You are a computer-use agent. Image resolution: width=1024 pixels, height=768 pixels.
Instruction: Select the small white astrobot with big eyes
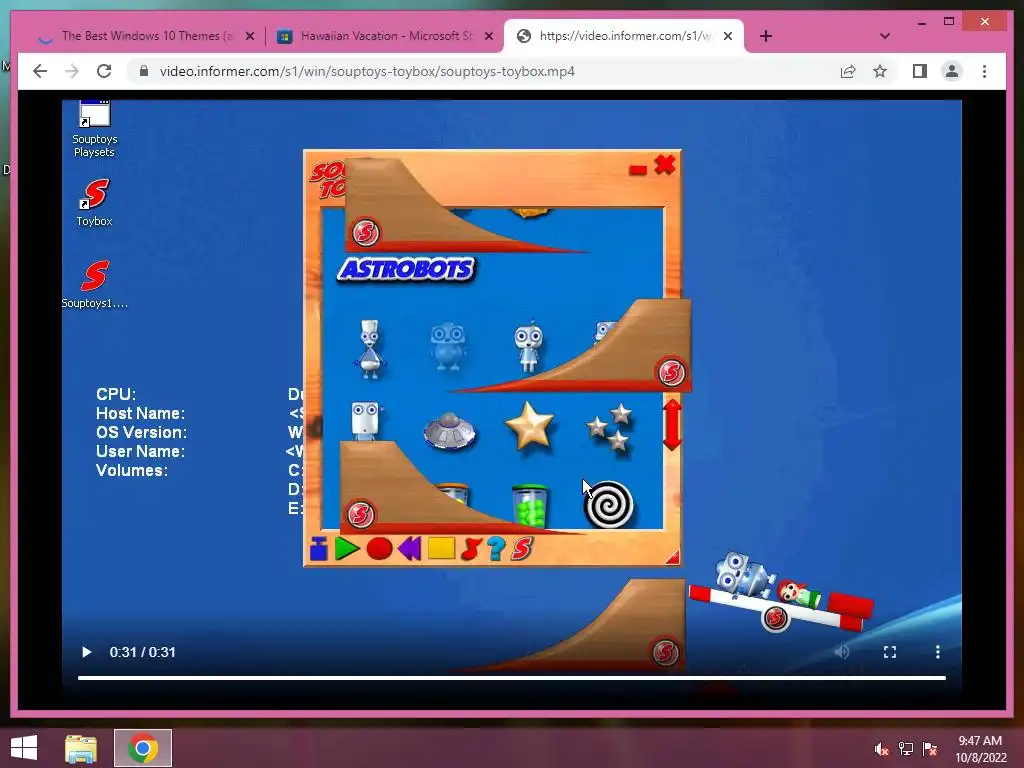(528, 345)
